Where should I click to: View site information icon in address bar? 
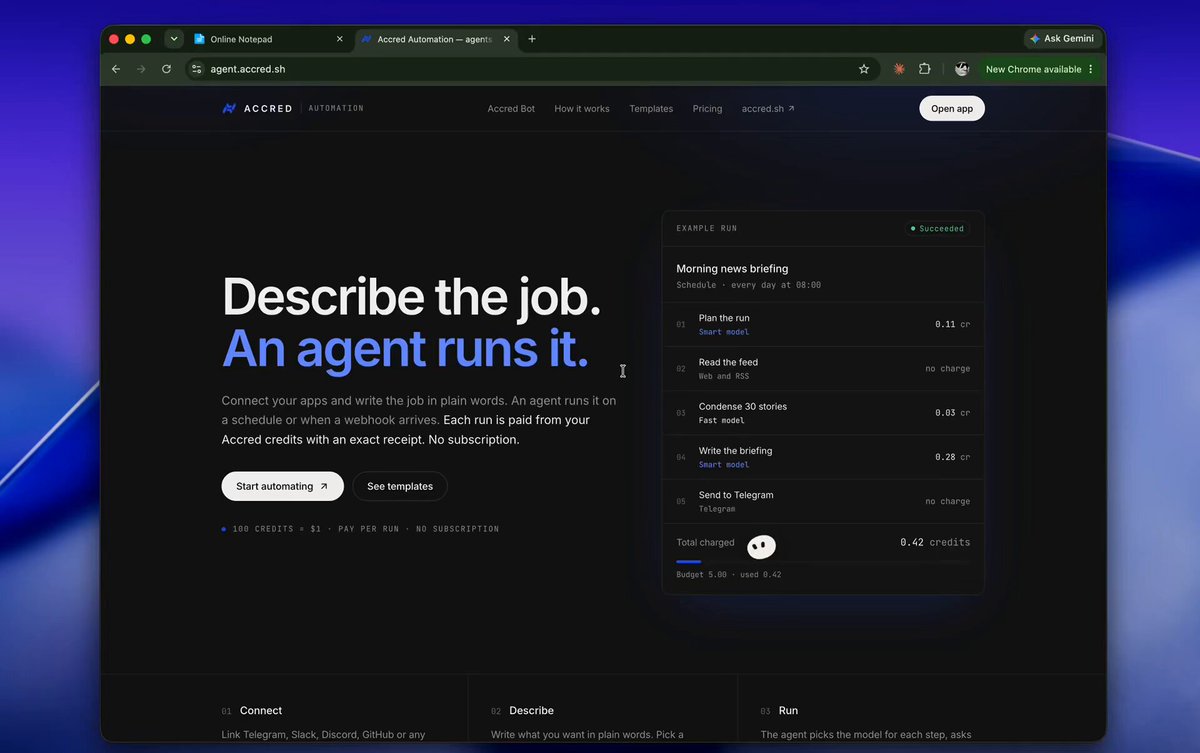click(196, 69)
